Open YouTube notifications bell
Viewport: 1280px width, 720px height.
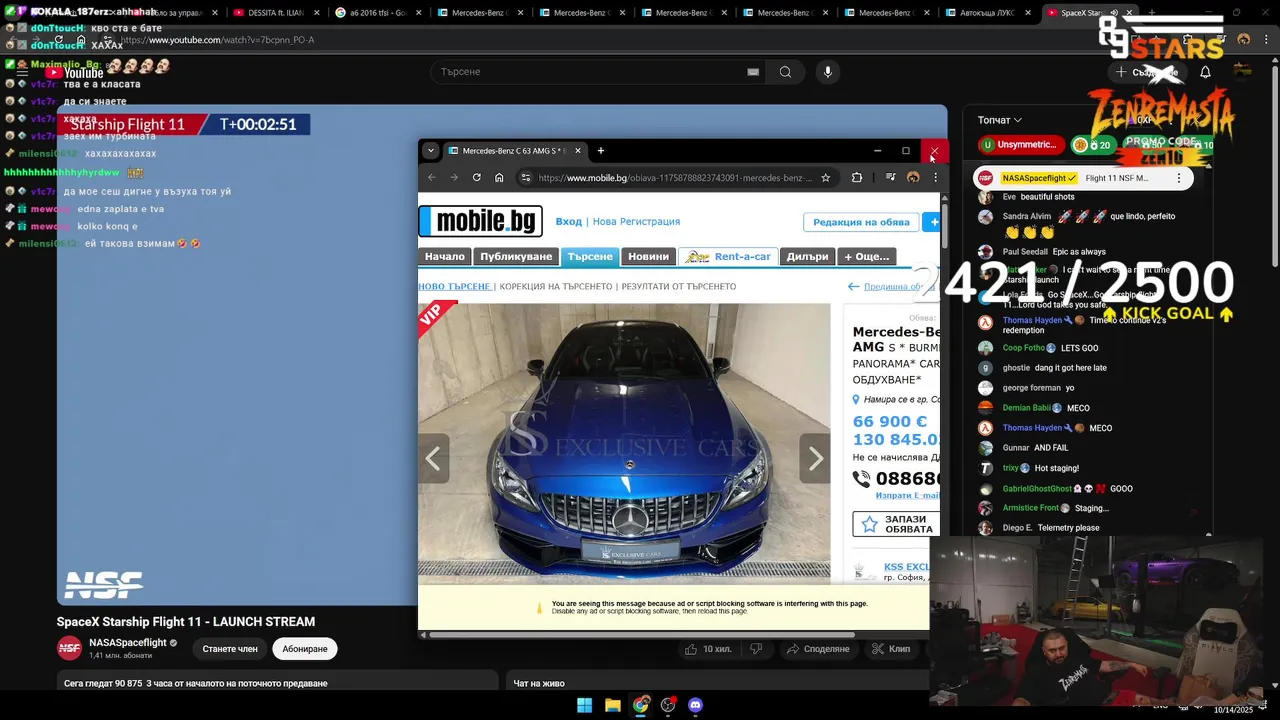pyautogui.click(x=1205, y=72)
